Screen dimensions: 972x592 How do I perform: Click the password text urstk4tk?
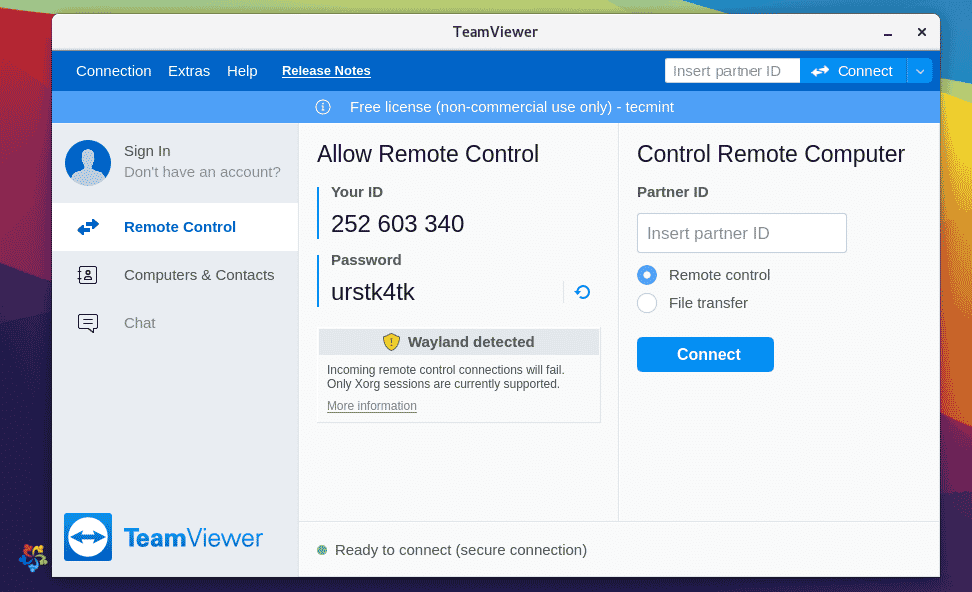[373, 292]
